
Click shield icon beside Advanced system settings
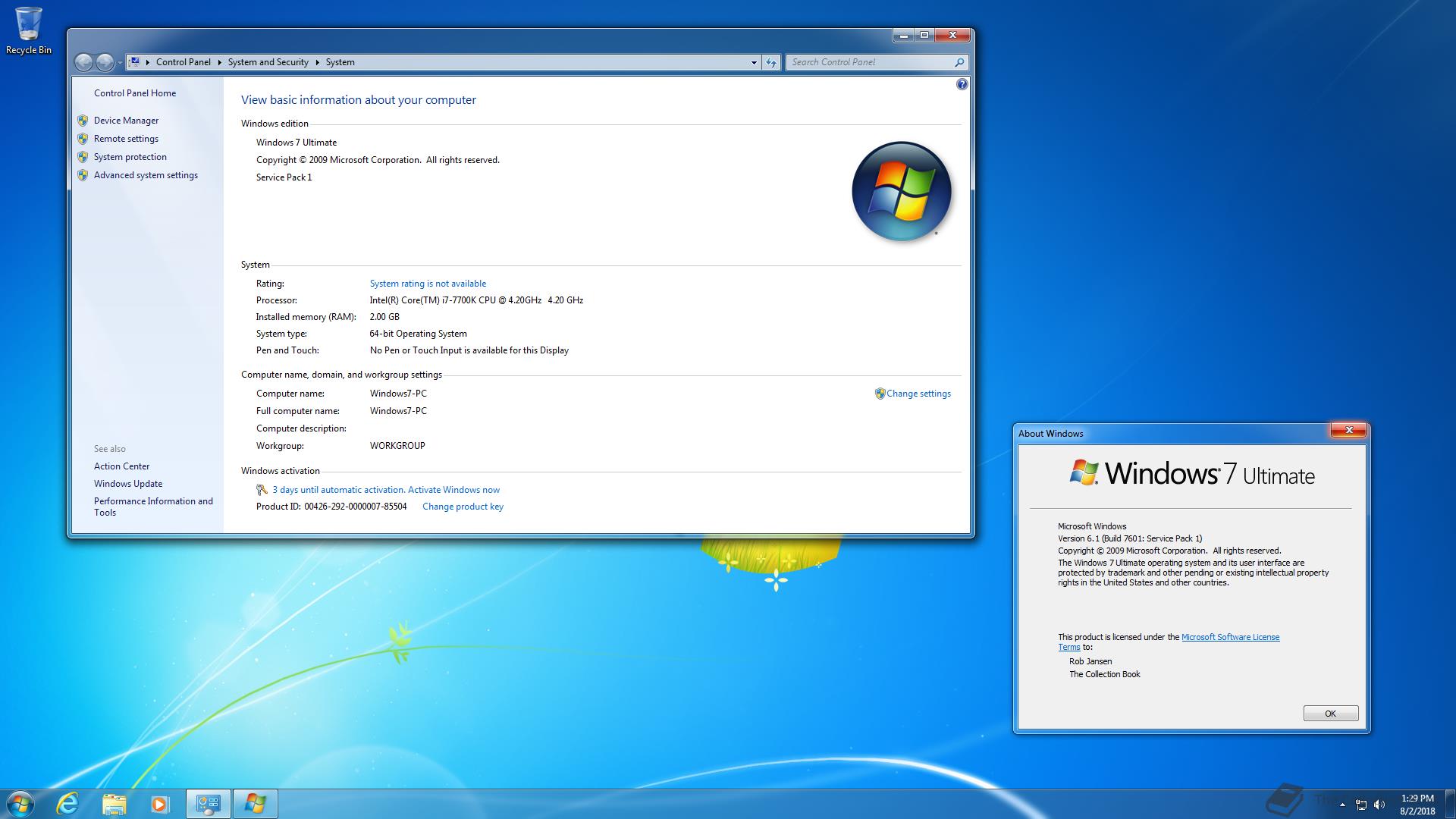pos(83,175)
